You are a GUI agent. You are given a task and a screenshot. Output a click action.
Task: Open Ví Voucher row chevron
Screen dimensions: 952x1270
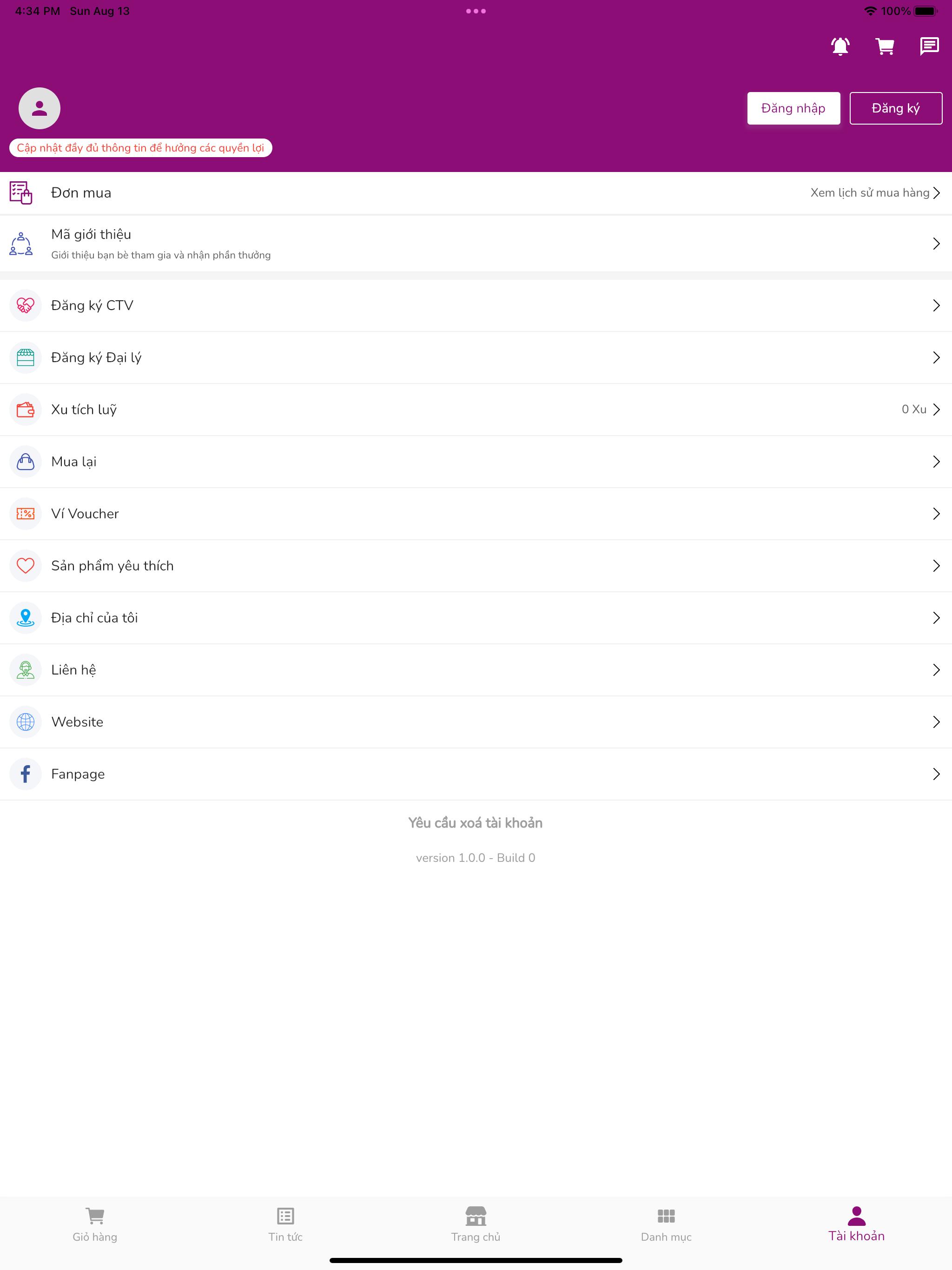point(937,514)
